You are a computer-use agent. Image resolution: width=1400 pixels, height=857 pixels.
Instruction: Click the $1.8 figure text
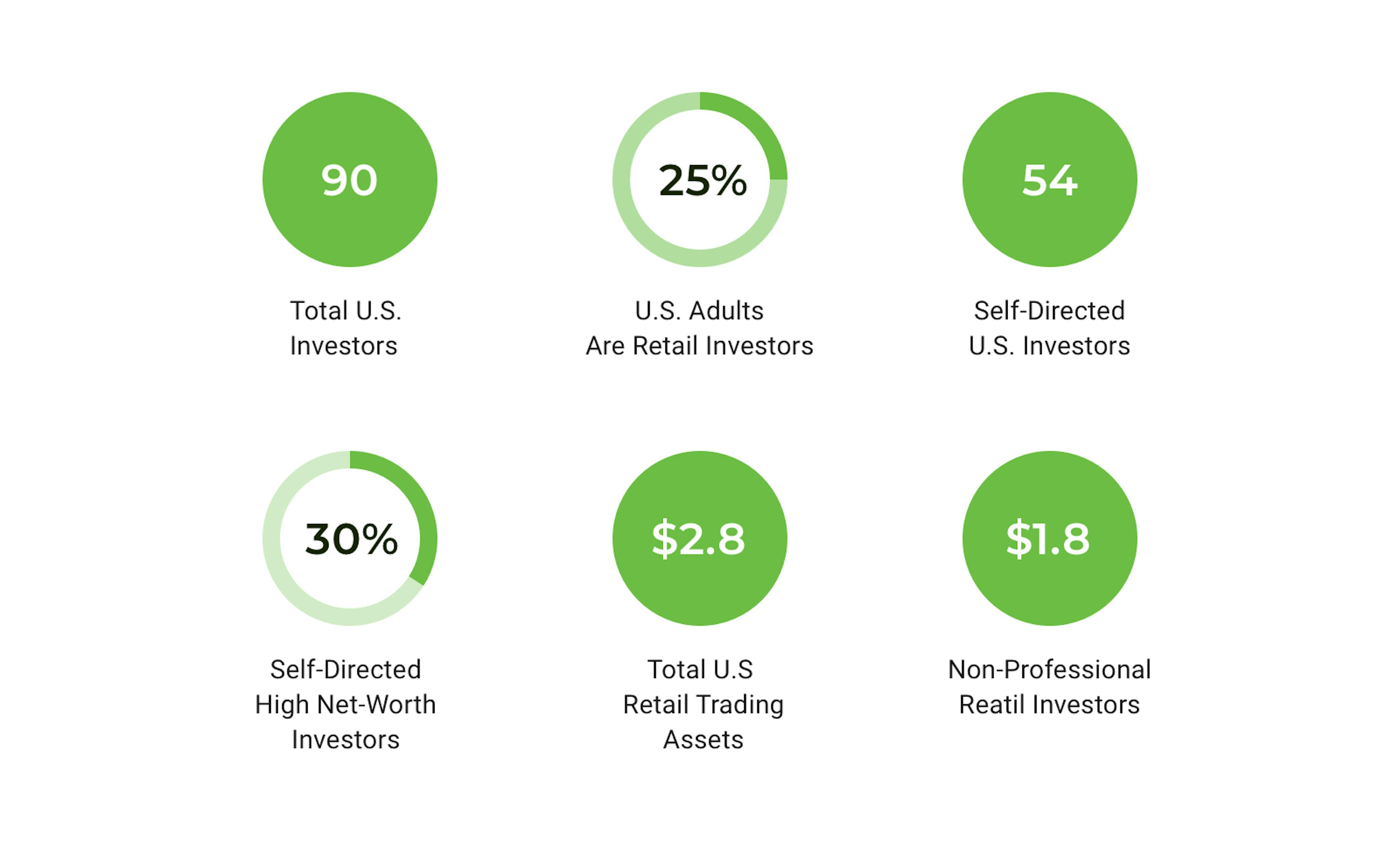point(1048,539)
